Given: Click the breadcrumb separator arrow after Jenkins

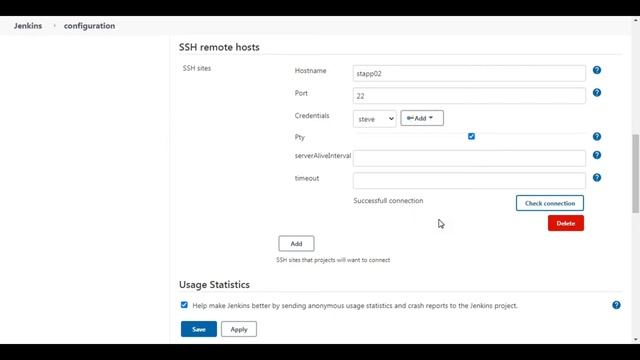Looking at the screenshot, I should click(x=54, y=26).
